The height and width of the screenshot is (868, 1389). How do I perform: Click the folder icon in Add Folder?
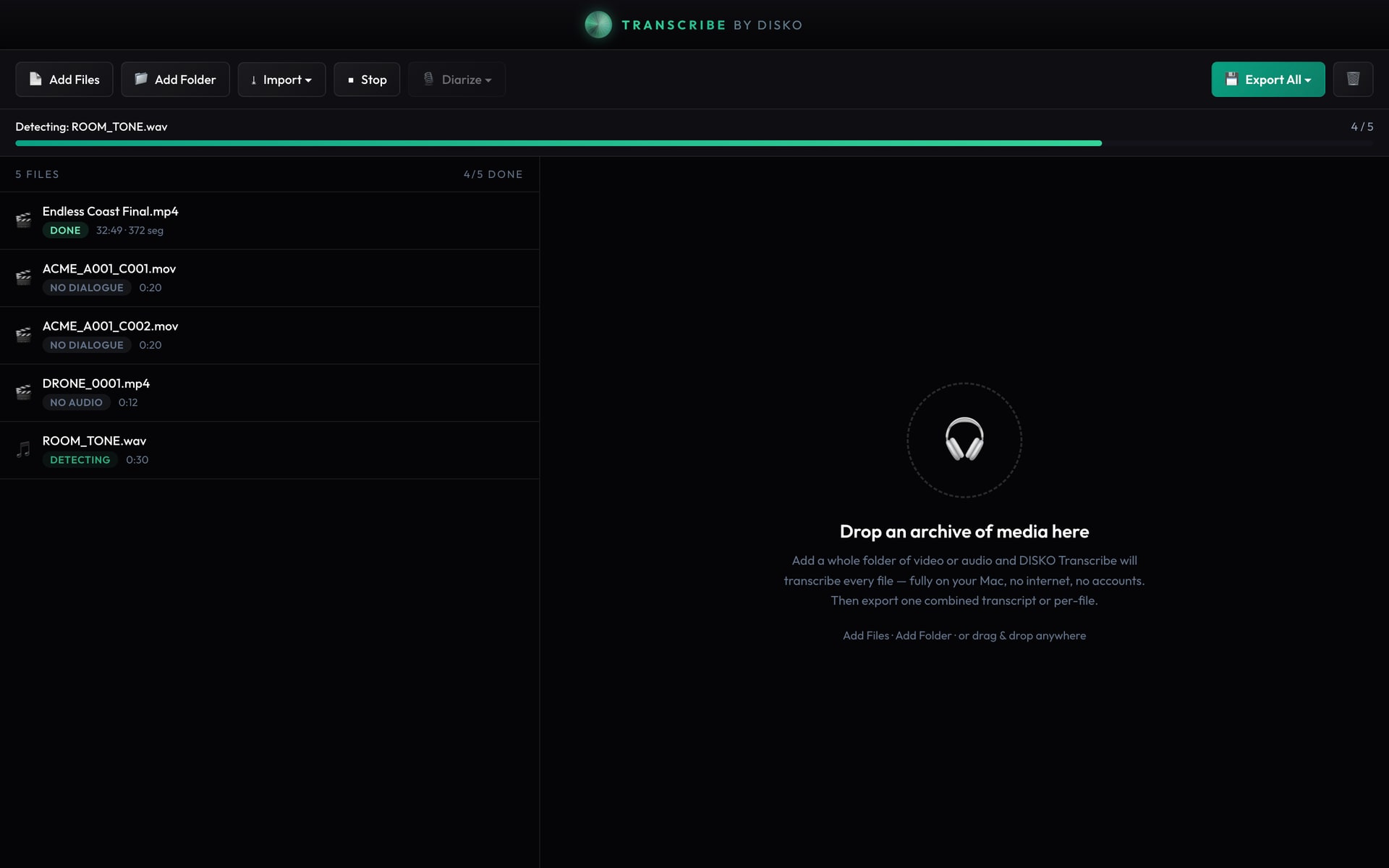pyautogui.click(x=141, y=79)
